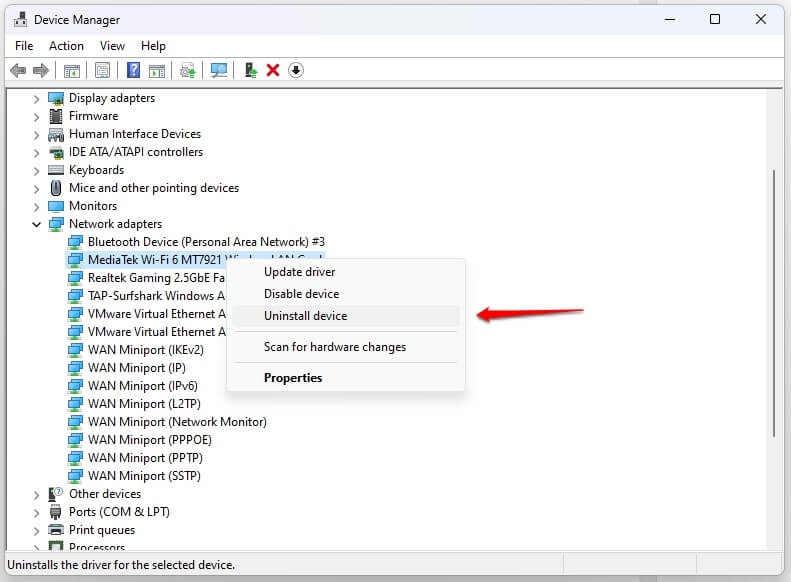Expand the Monitors node
This screenshot has height=582, width=791.
click(x=36, y=207)
